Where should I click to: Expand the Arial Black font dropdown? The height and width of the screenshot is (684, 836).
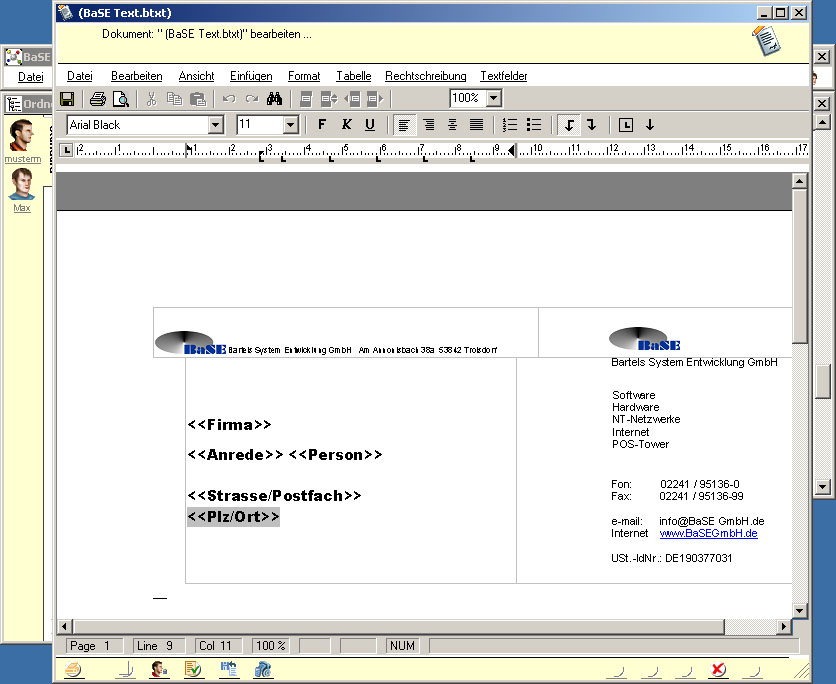click(215, 125)
